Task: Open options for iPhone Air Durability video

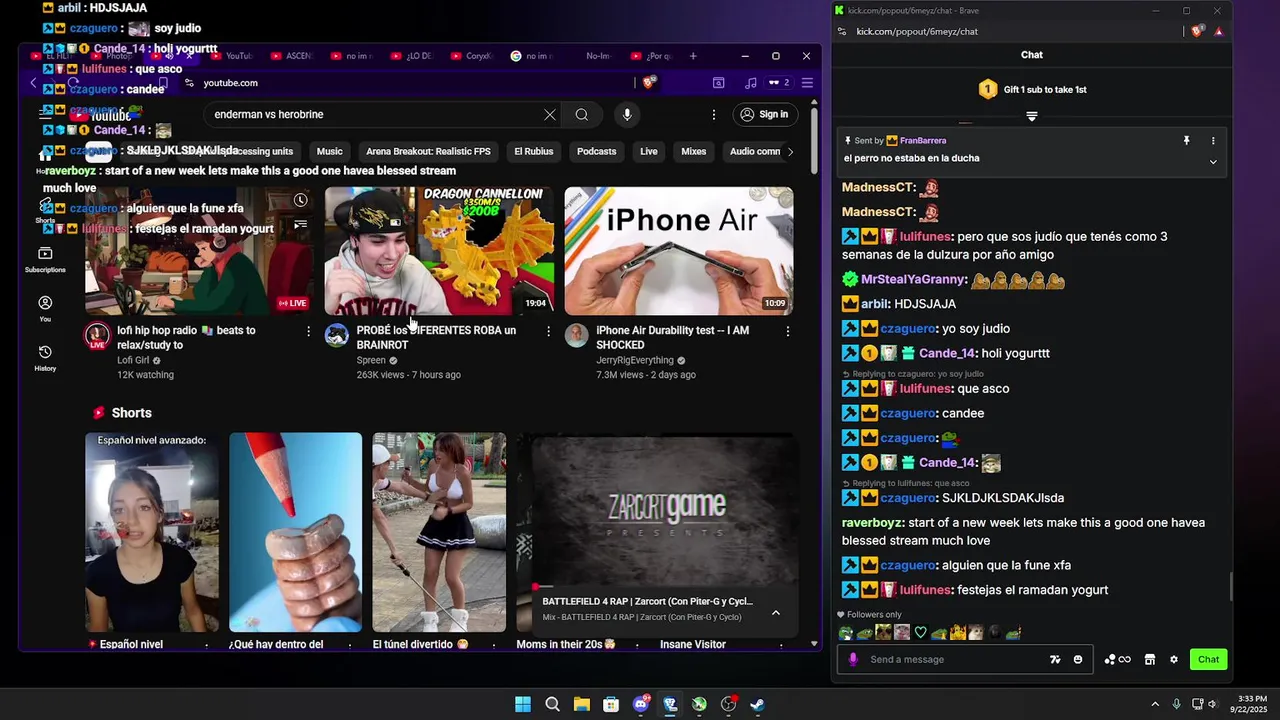Action: pyautogui.click(x=788, y=331)
